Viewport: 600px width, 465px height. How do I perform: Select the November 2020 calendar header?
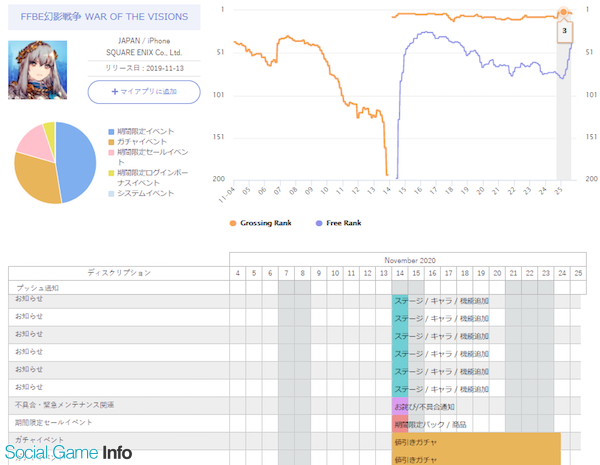(x=404, y=258)
